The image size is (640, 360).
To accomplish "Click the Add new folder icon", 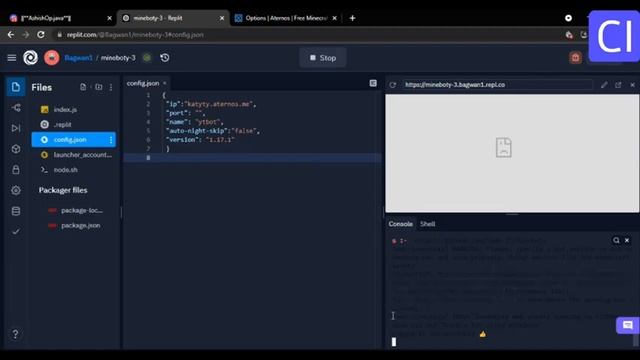I will 98,87.
